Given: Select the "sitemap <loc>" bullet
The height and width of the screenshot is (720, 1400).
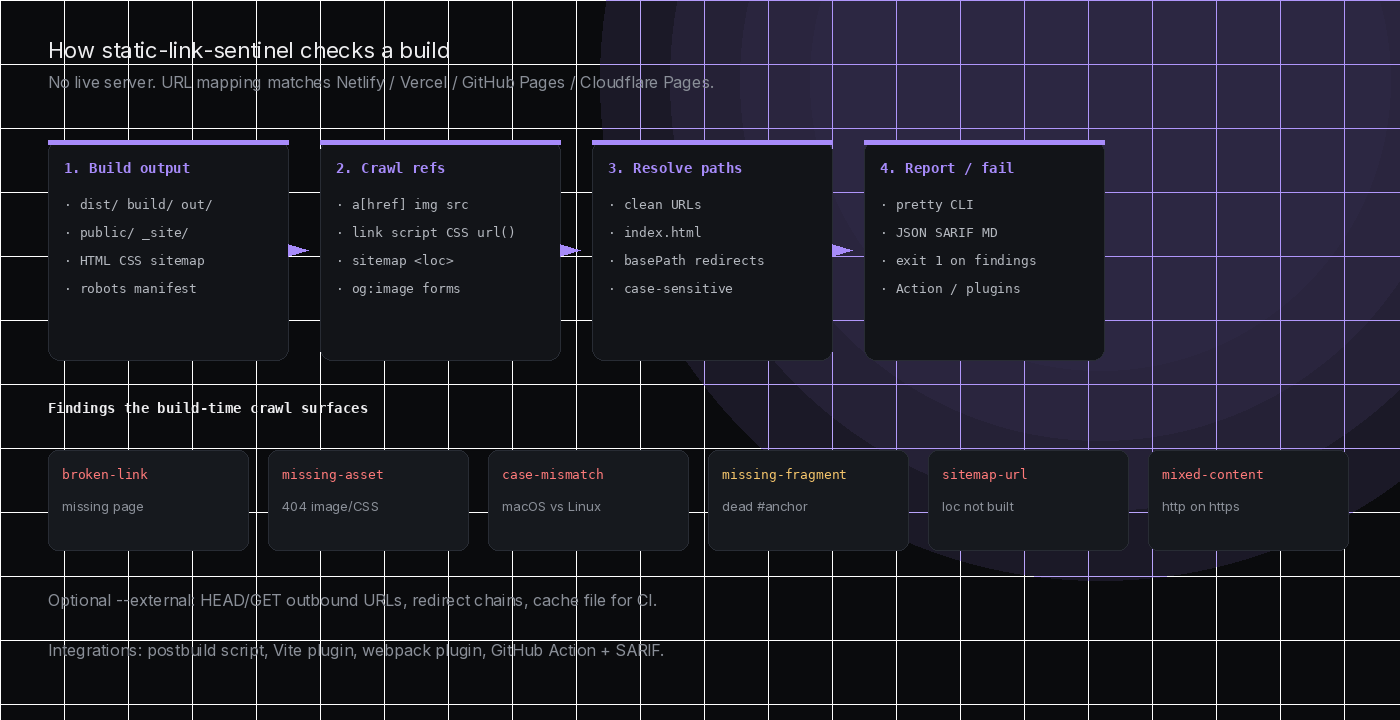Looking at the screenshot, I should (395, 260).
